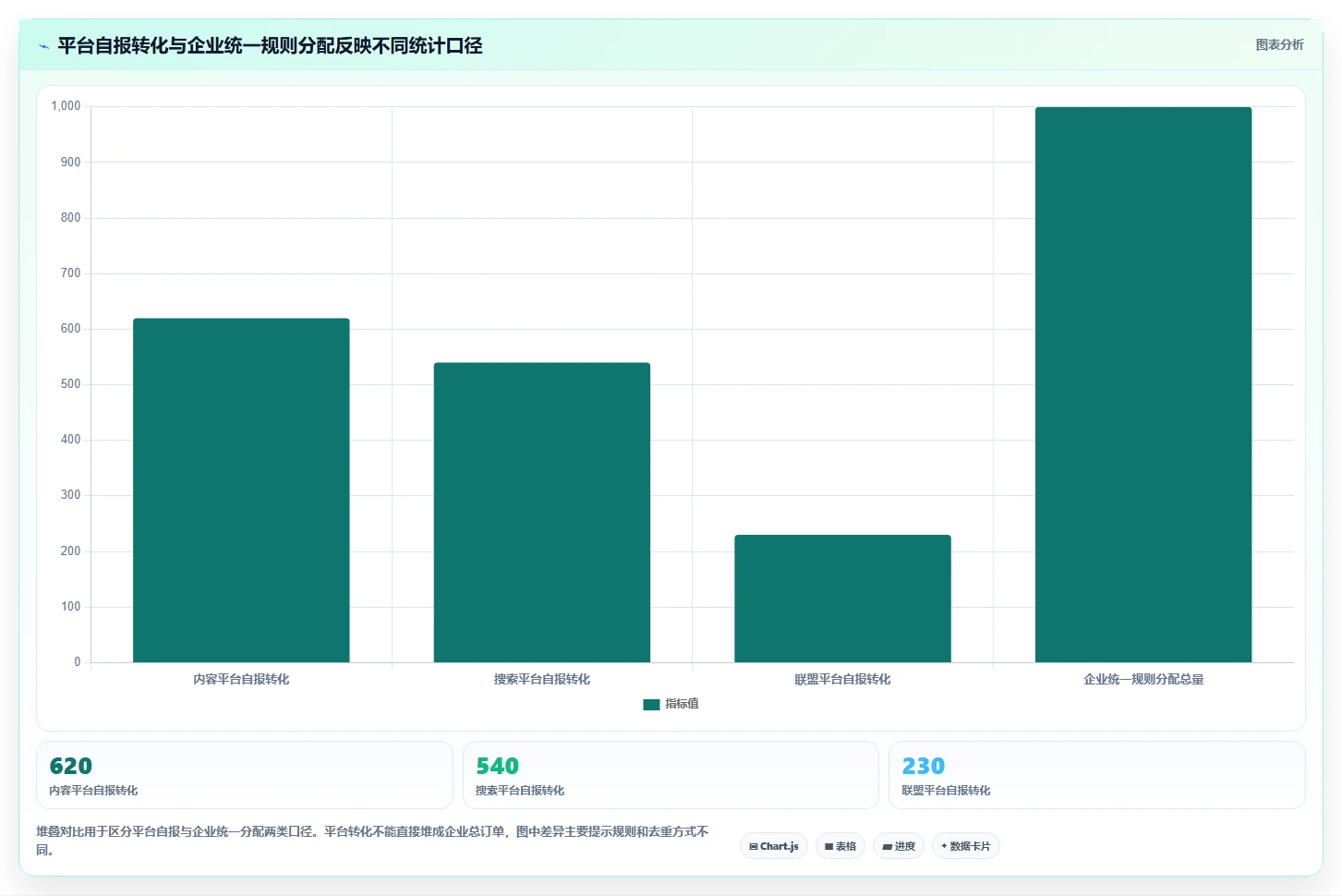
Task: Click the 搜索平台自报转化 bar in chart
Action: click(542, 513)
